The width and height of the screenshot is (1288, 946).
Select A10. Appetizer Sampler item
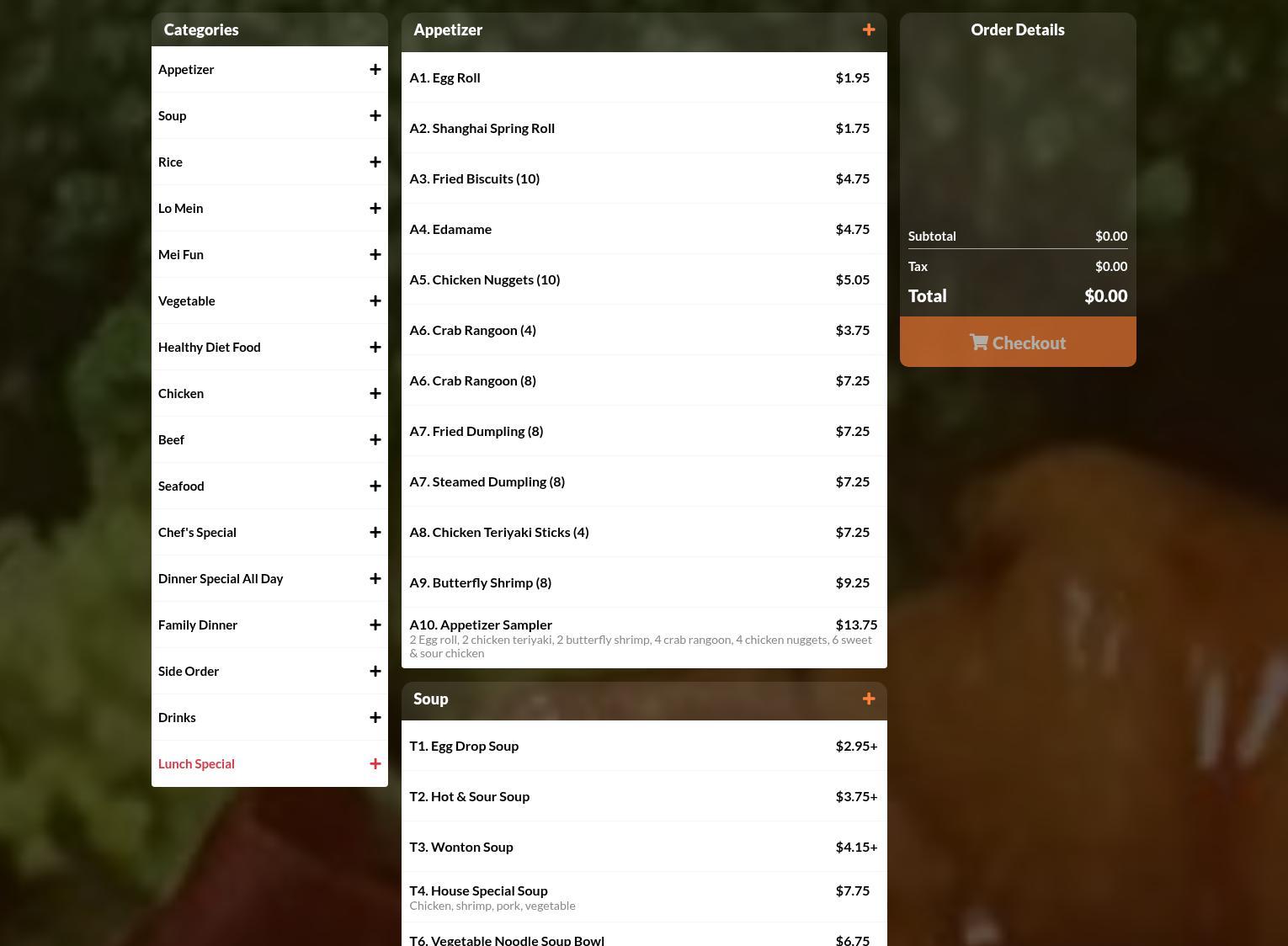644,638
